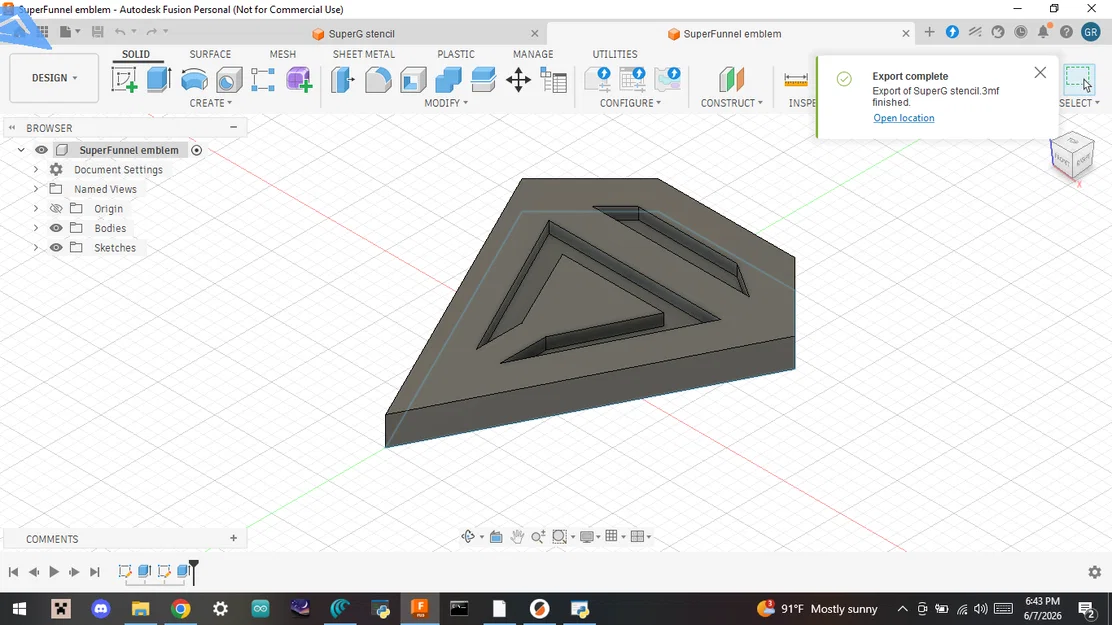
Task: Click the Configure table icon
Action: tap(632, 79)
